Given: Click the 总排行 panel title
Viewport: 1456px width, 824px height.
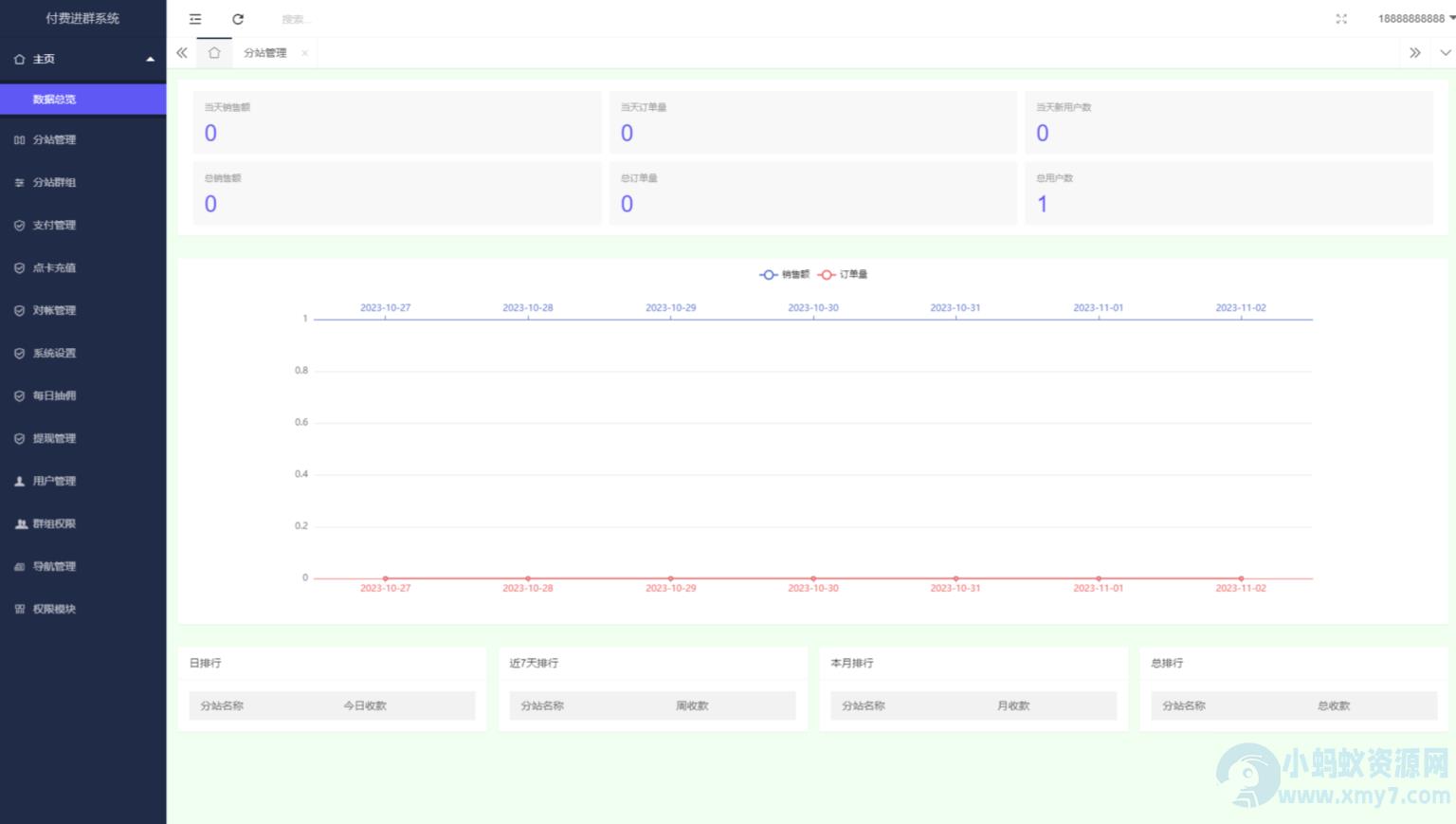Looking at the screenshot, I should click(1167, 664).
